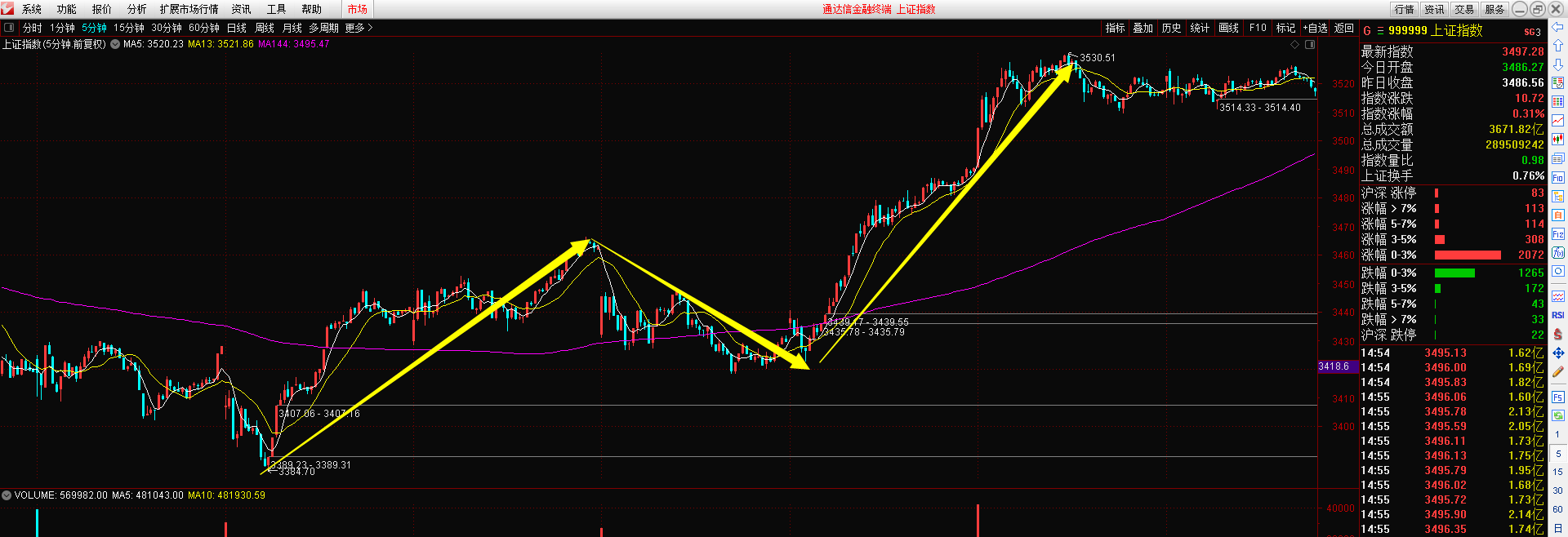Click the 交易 button at top right
The image size is (1568, 537).
pyautogui.click(x=1464, y=9)
